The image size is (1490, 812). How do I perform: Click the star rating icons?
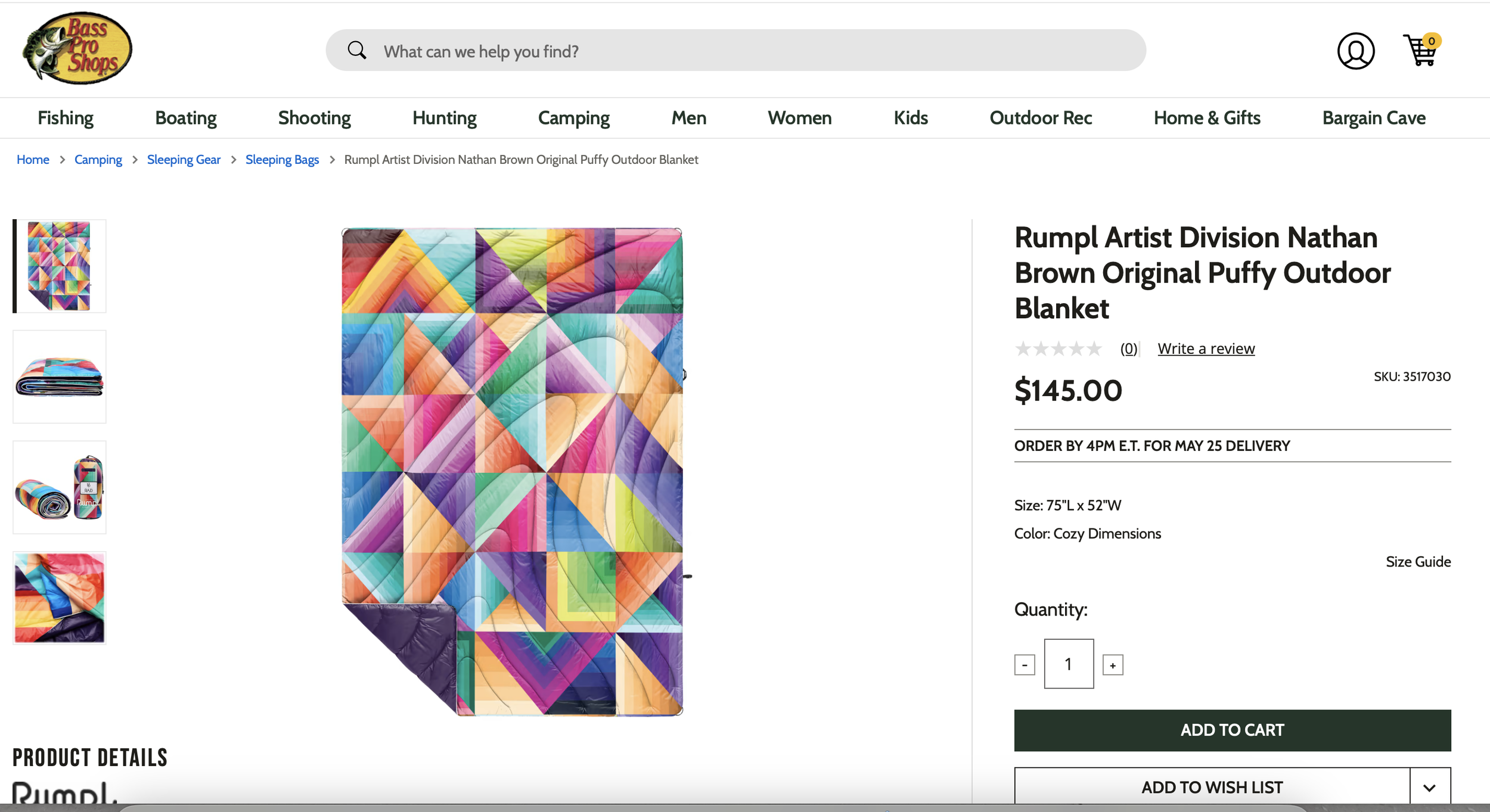click(1058, 349)
